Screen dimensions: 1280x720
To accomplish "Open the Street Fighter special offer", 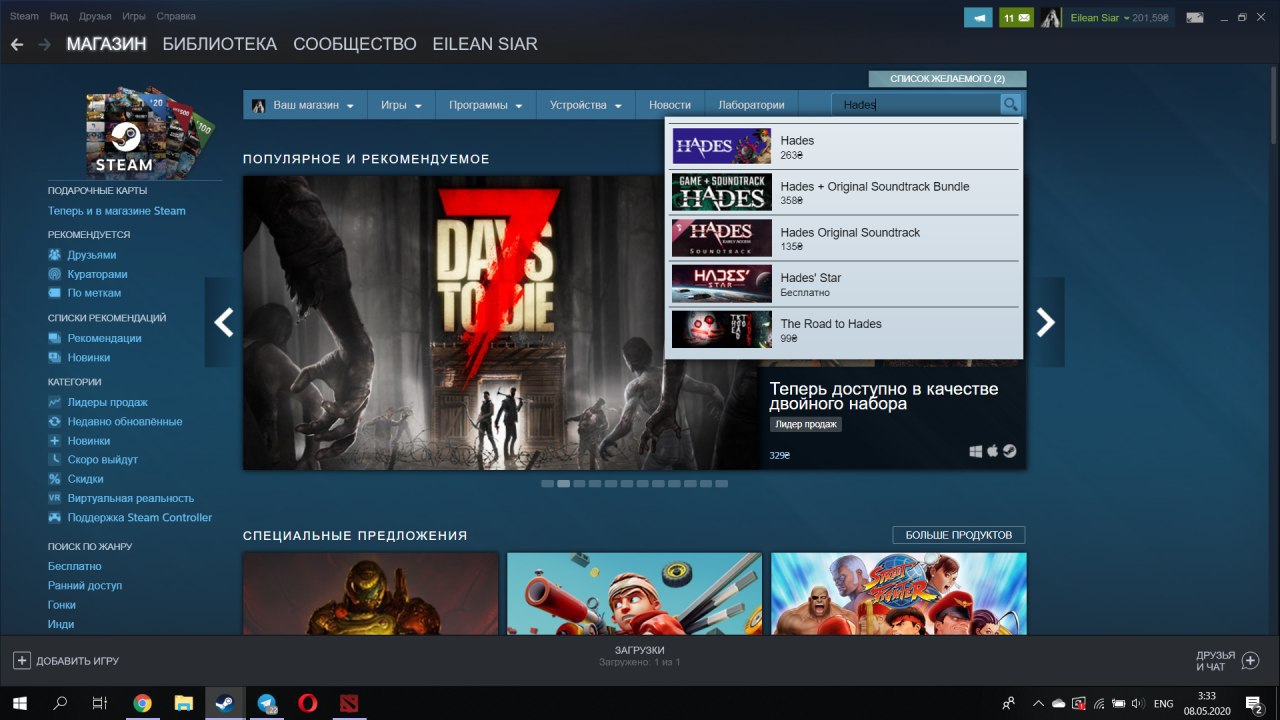I will tap(899, 594).
